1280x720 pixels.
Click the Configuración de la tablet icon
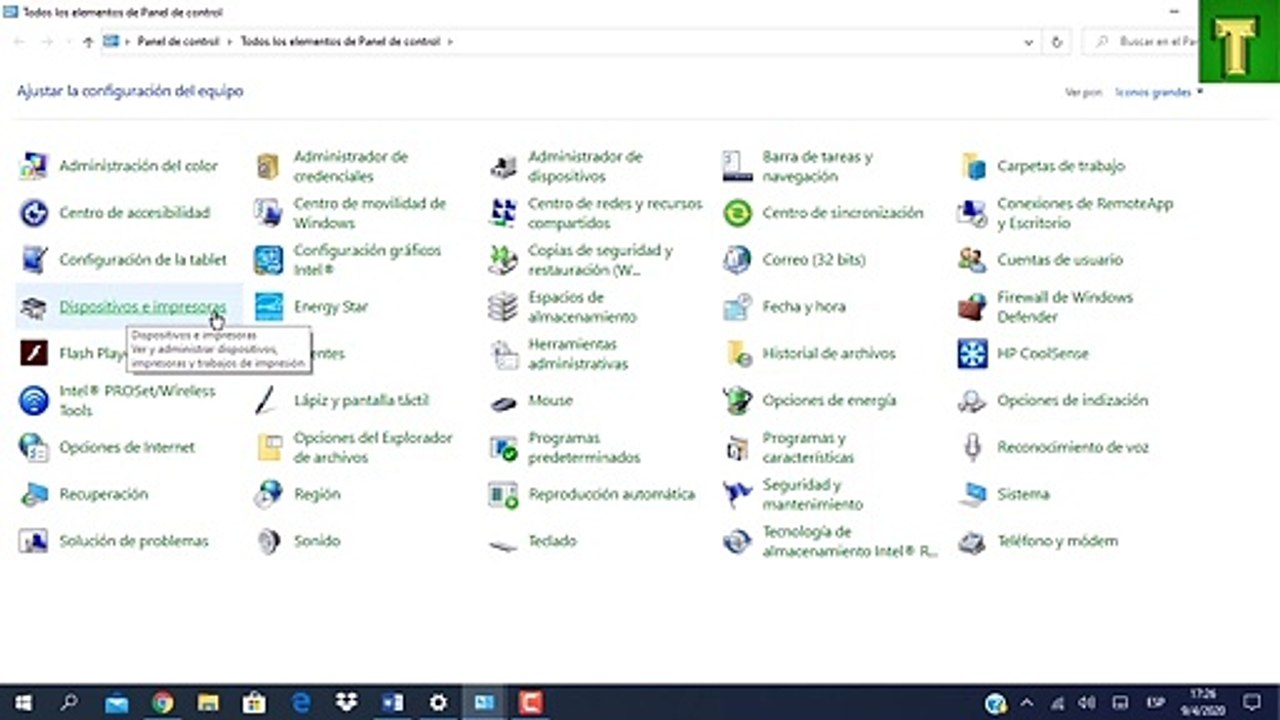click(x=34, y=260)
